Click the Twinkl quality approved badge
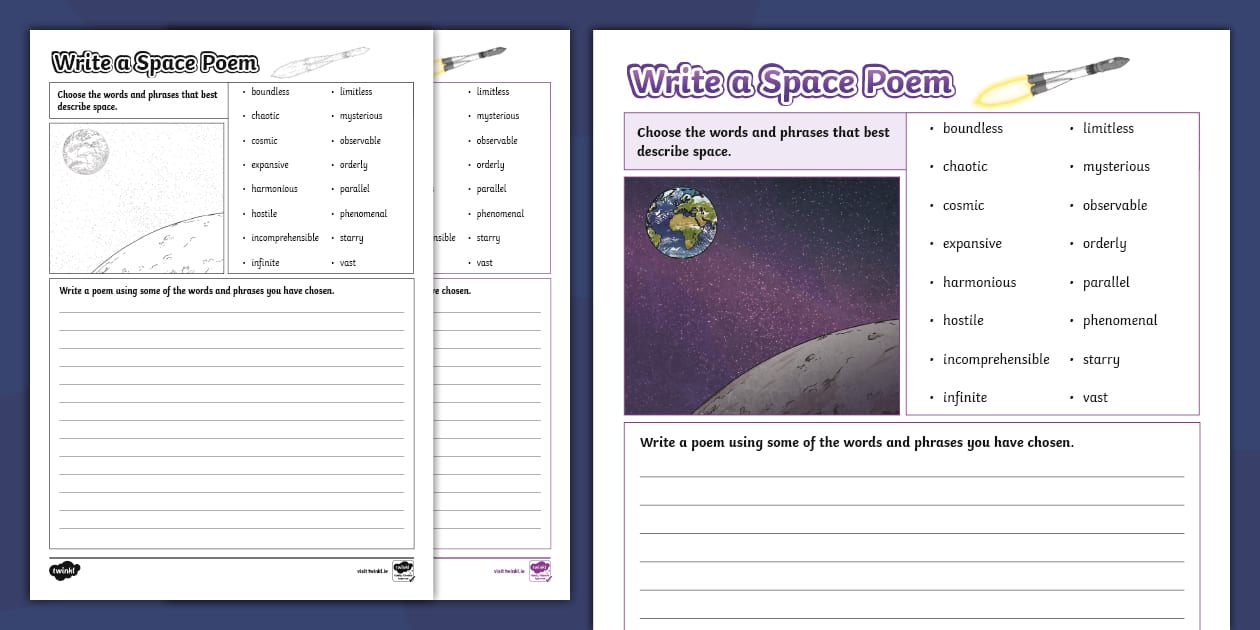Viewport: 1260px width, 630px height. coord(403,571)
